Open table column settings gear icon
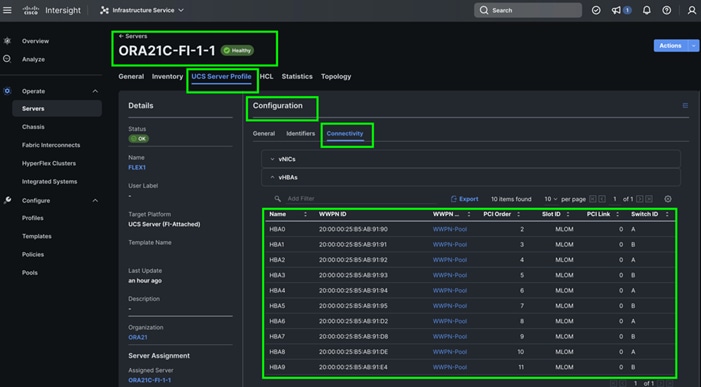Viewport: 701px width, 387px height. [x=667, y=199]
